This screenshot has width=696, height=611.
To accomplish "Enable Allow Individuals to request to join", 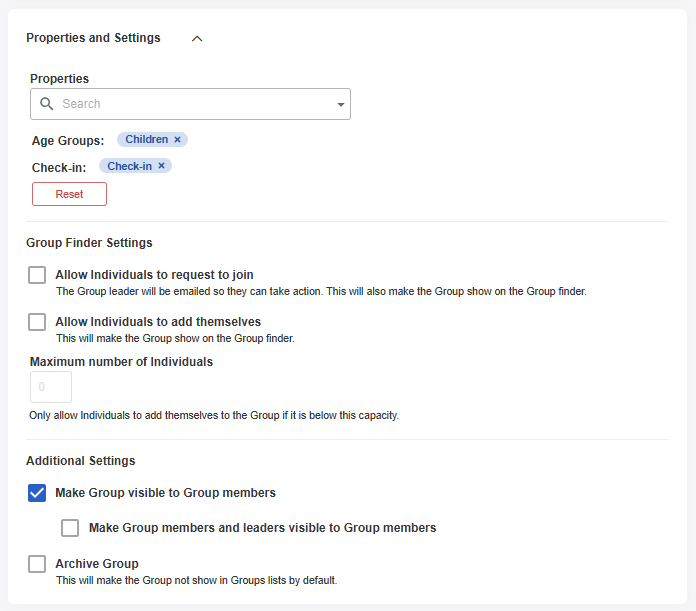I will [37, 275].
